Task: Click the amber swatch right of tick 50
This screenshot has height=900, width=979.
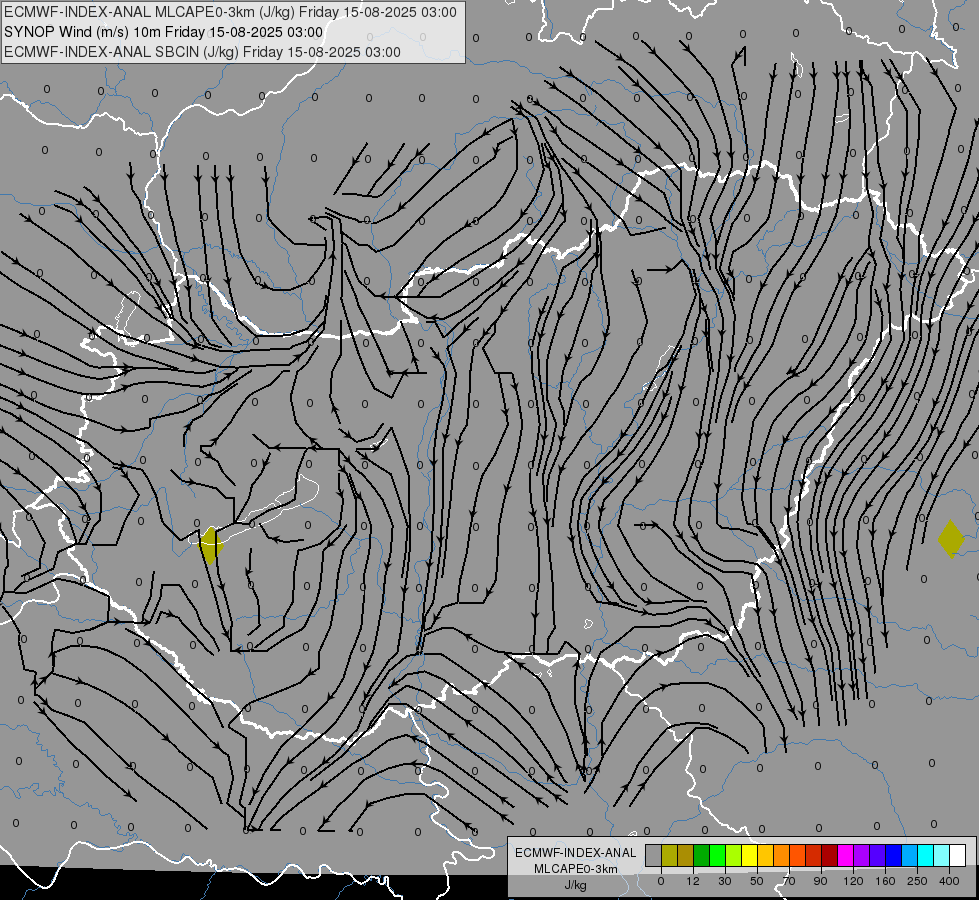Action: (765, 855)
